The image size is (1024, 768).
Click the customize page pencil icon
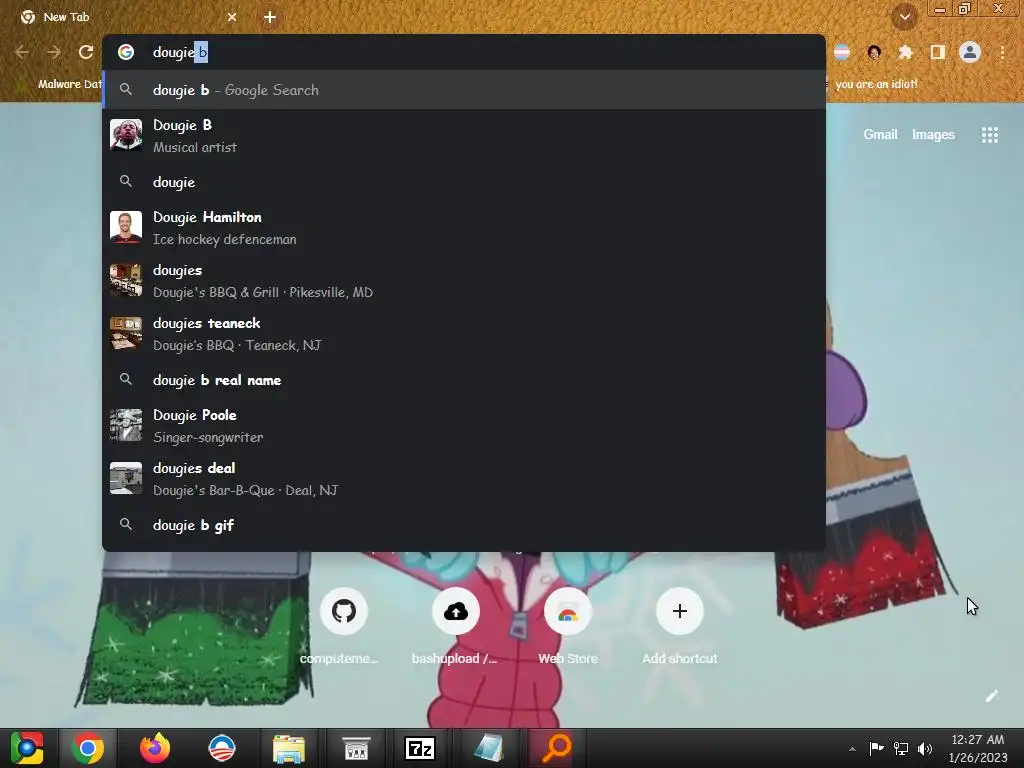[x=991, y=696]
